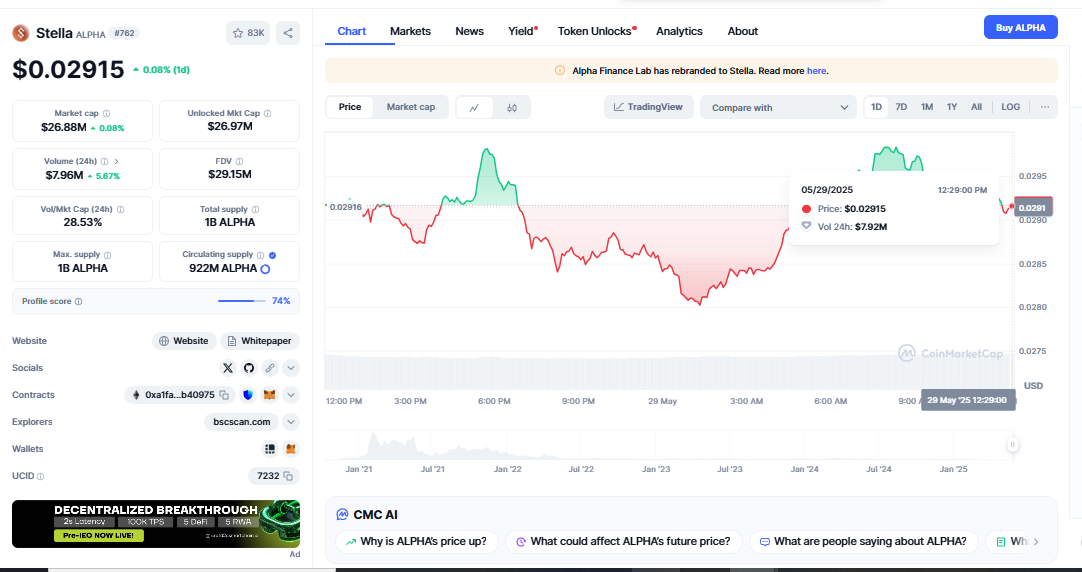Image resolution: width=1082 pixels, height=572 pixels.
Task: Open the News tab
Action: (x=469, y=31)
